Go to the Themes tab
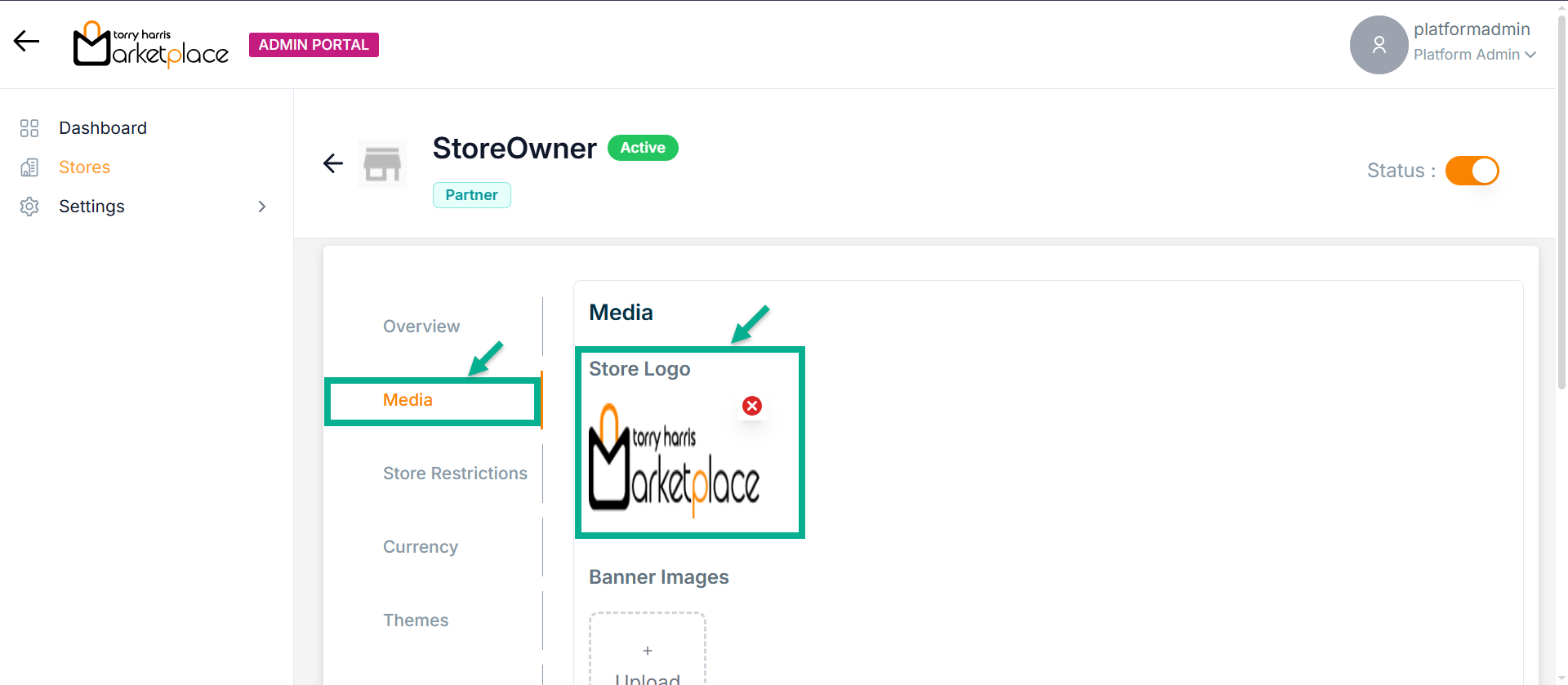The image size is (1568, 685). tap(416, 621)
